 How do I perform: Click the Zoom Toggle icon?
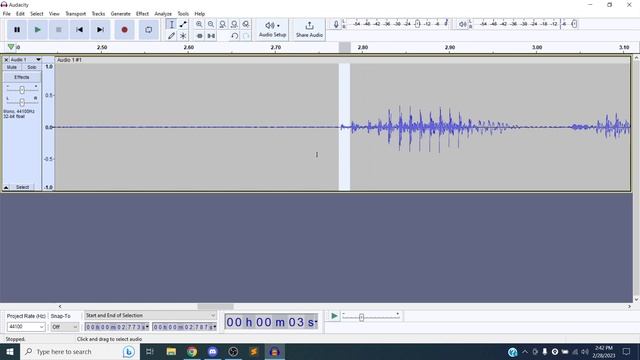[246, 24]
